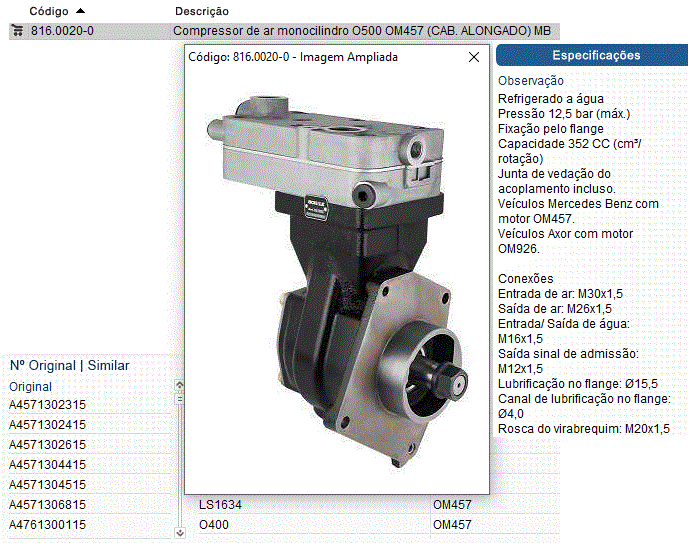
Task: Click the Descrição column header
Action: (x=202, y=11)
